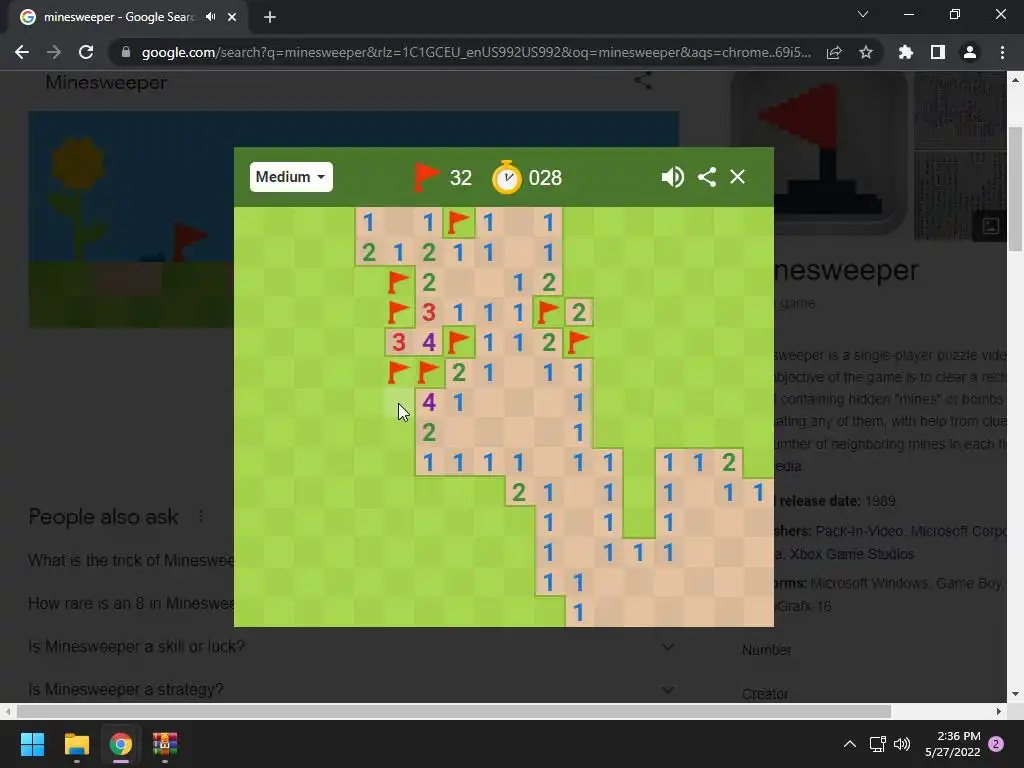1024x768 pixels.
Task: Click the flag in top board row
Action: point(459,222)
